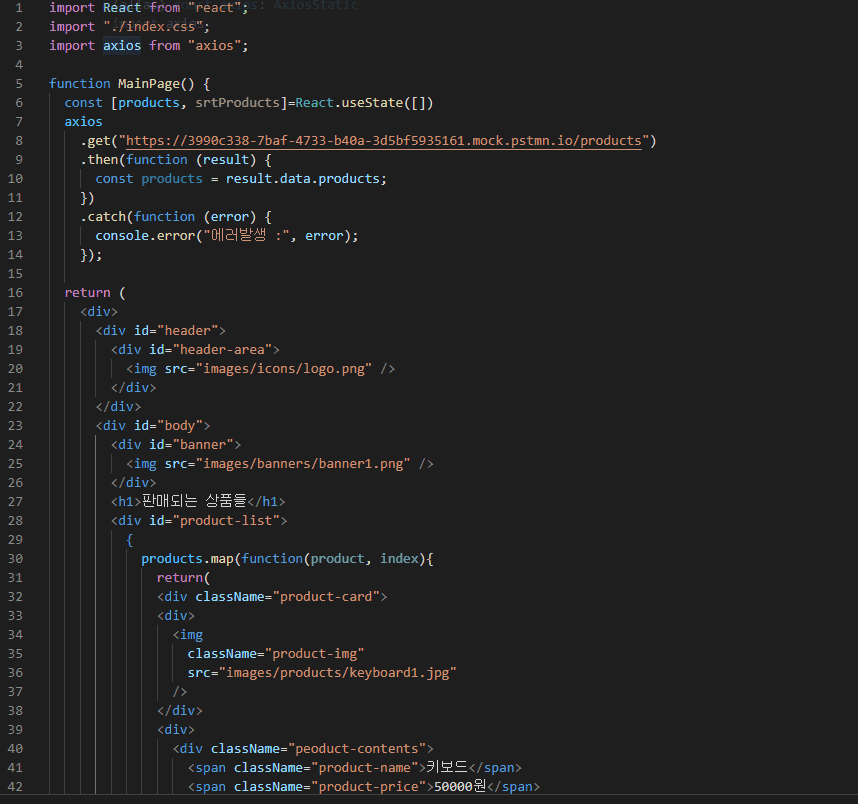Click the "product-list" id string
Image resolution: width=858 pixels, height=804 pixels.
(230, 521)
